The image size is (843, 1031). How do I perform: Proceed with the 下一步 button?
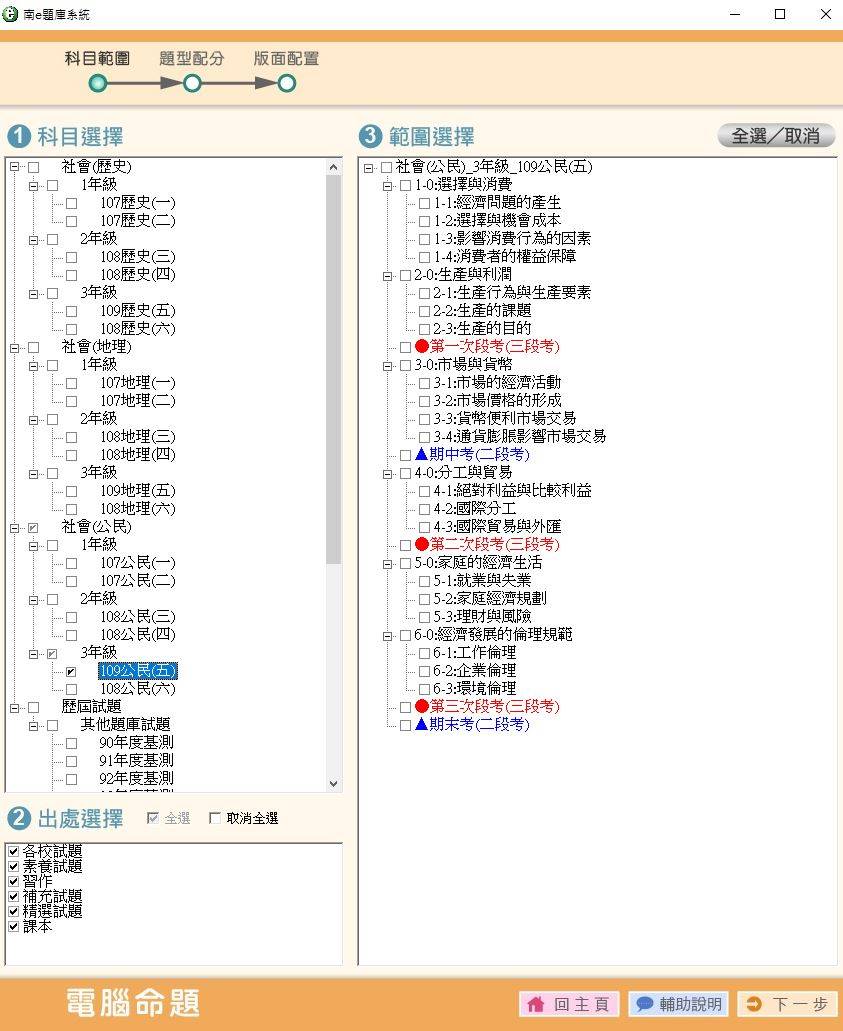click(788, 1004)
